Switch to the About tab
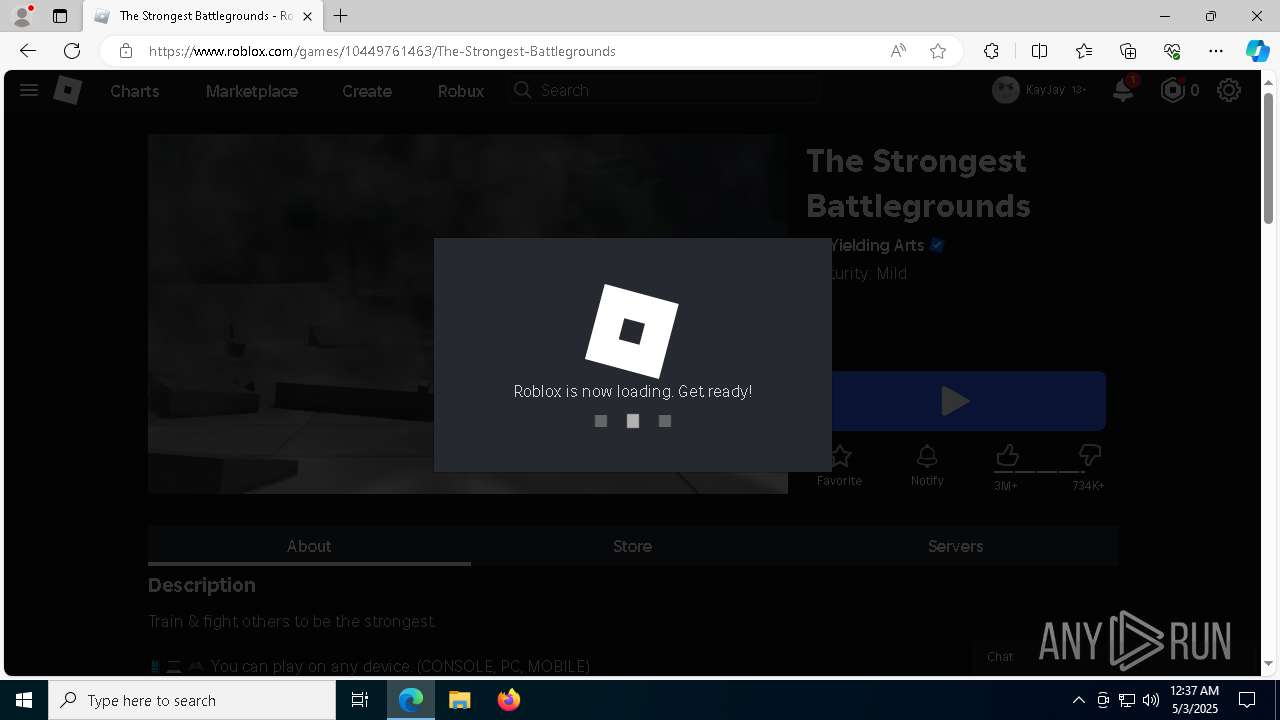1280x720 pixels. [309, 546]
